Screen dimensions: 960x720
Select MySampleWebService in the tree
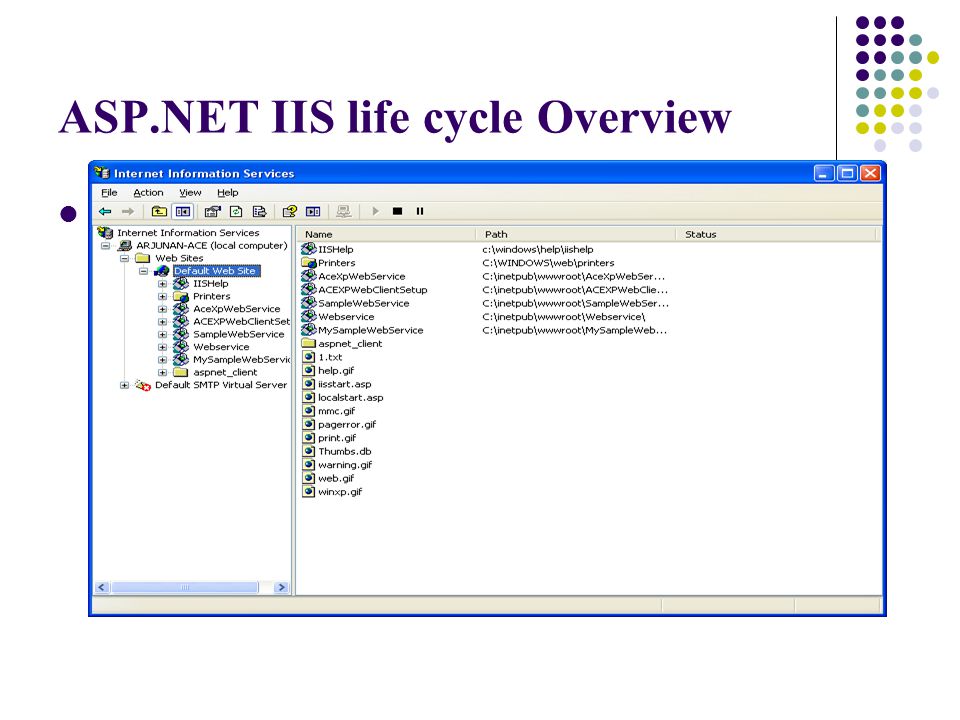241,359
